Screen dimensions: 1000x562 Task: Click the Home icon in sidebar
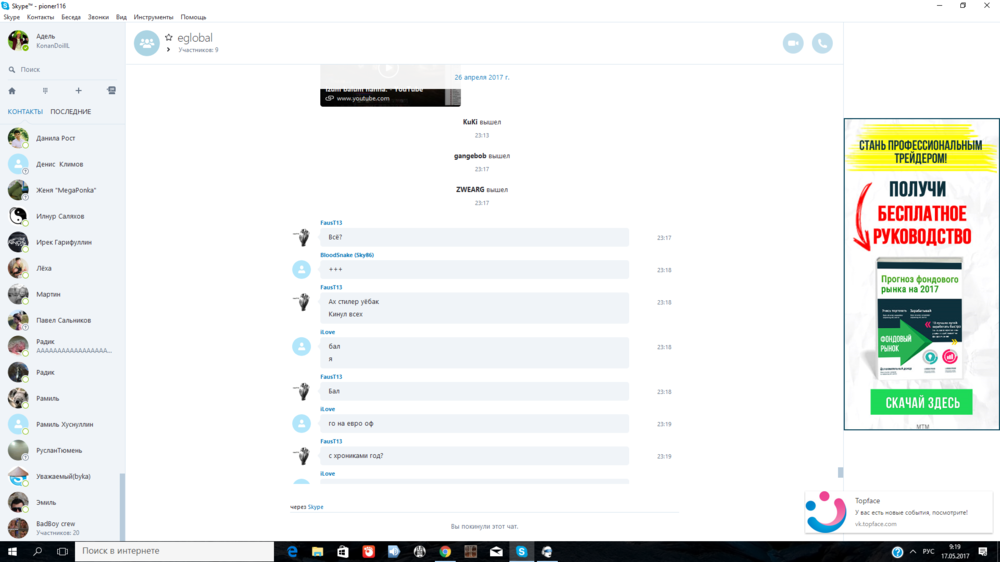12,91
